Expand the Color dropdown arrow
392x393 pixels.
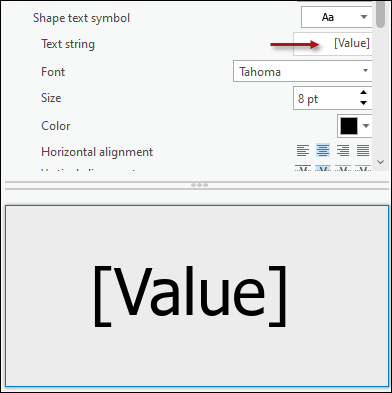(366, 126)
